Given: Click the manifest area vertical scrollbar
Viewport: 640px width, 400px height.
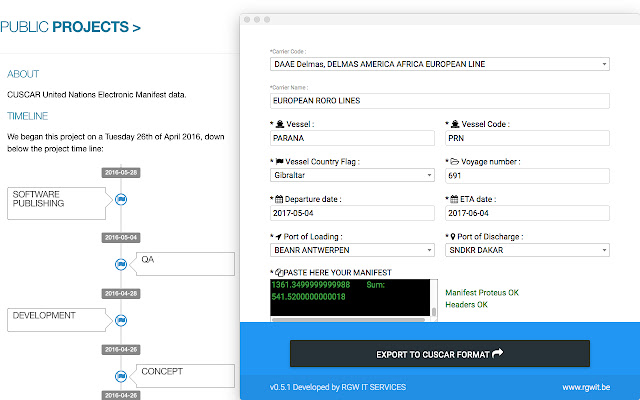Looking at the screenshot, I should click(x=433, y=312).
